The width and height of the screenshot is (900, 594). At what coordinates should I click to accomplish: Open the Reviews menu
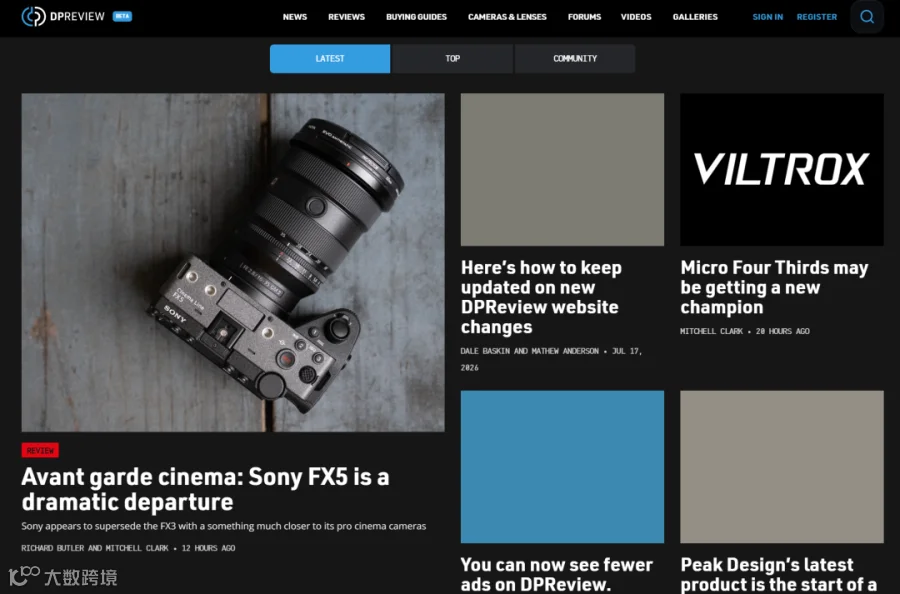coord(346,17)
